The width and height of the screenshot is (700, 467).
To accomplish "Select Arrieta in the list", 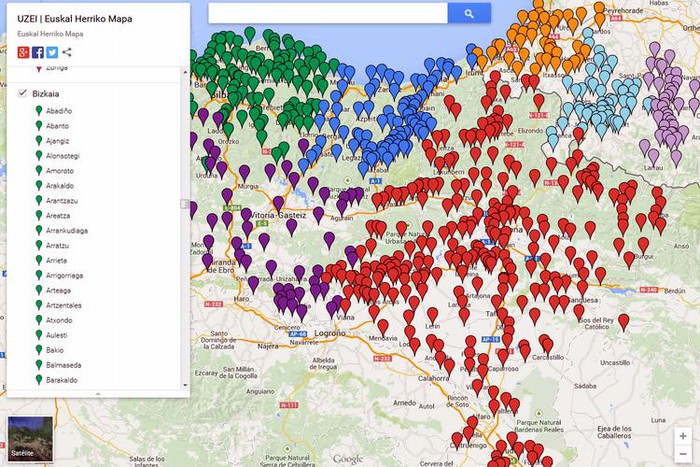I will [x=56, y=260].
